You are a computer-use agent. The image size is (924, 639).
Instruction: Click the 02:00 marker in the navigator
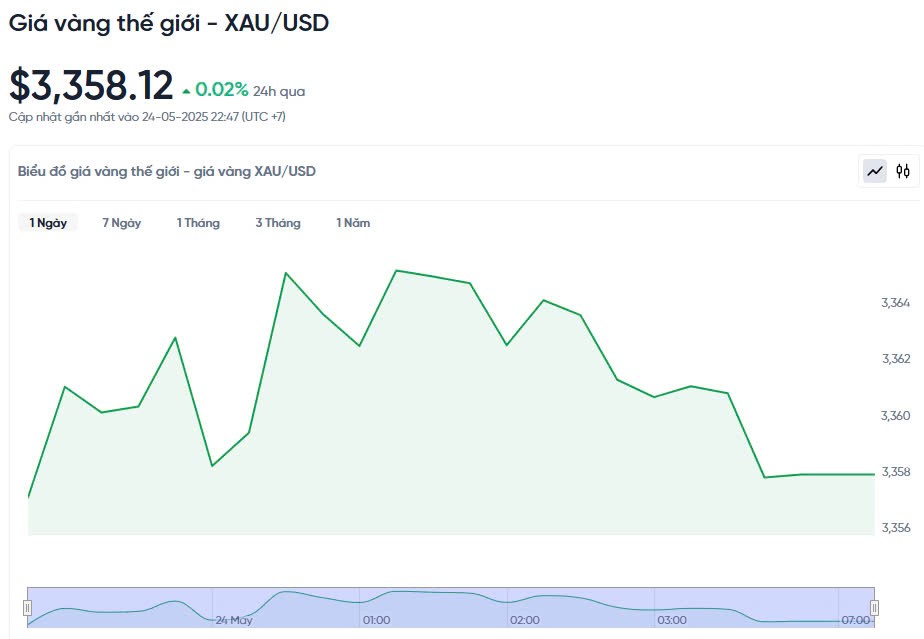(524, 620)
